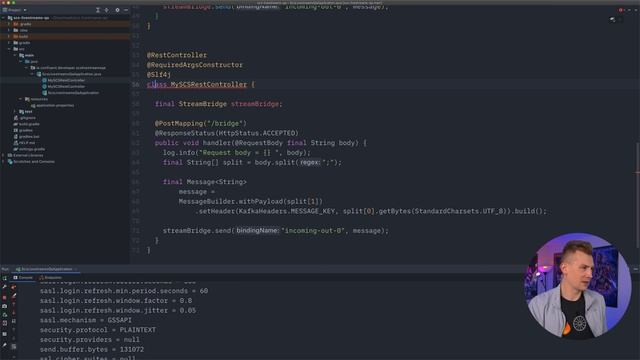This screenshot has height=360, width=640.
Task: Click the bindingName: hint on line 71
Action: click(x=258, y=231)
